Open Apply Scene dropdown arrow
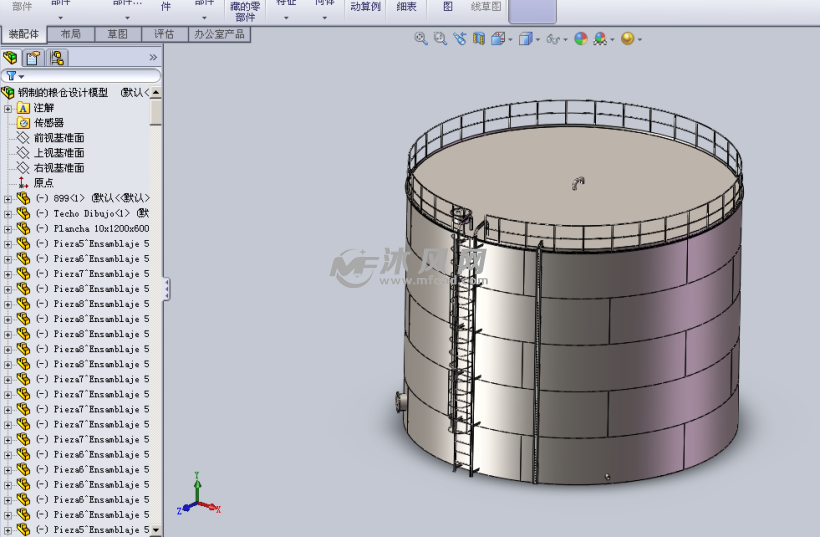Screen dimensions: 820x537 tap(612, 40)
